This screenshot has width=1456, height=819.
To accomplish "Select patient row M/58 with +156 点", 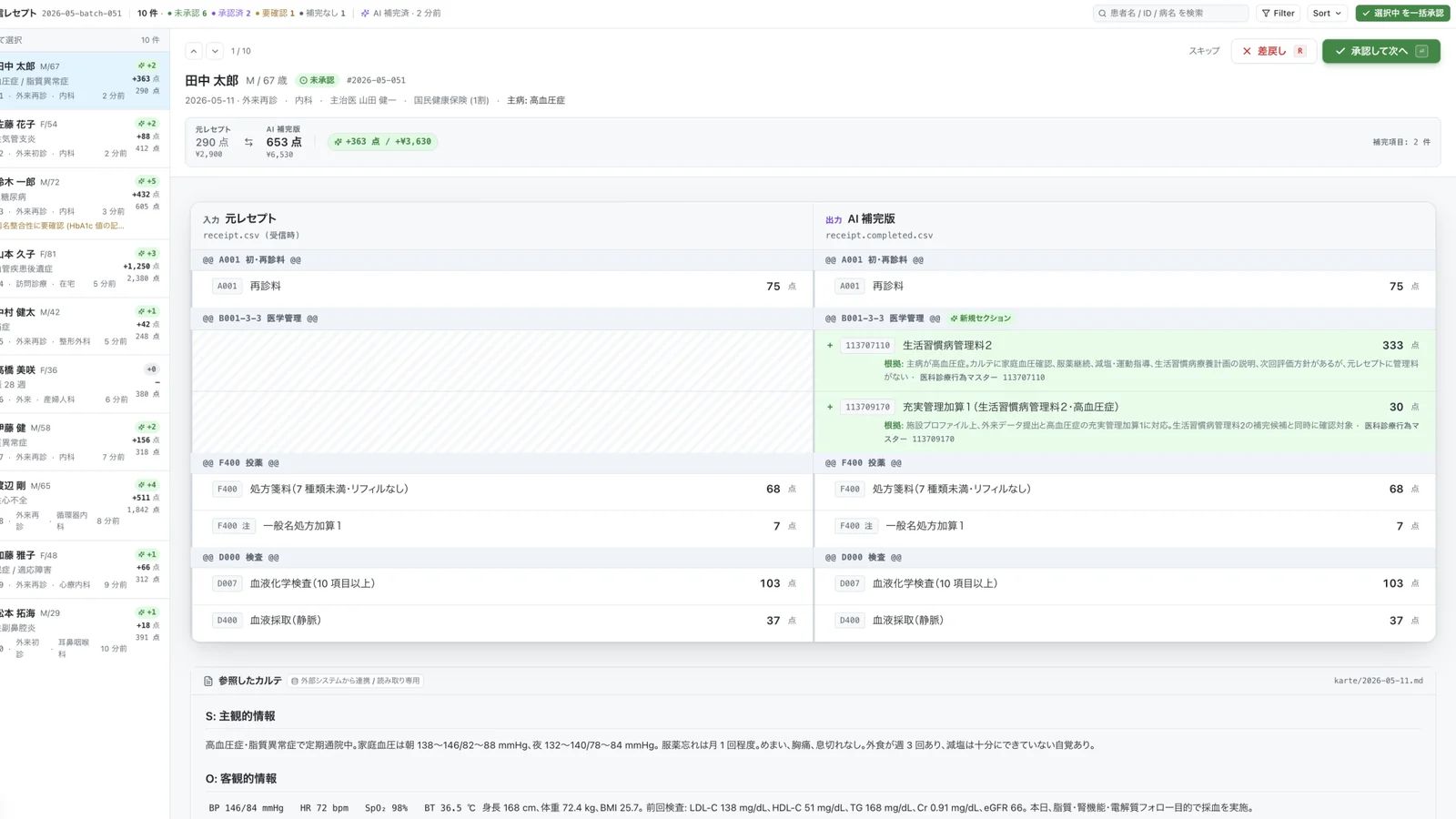I will [85, 442].
